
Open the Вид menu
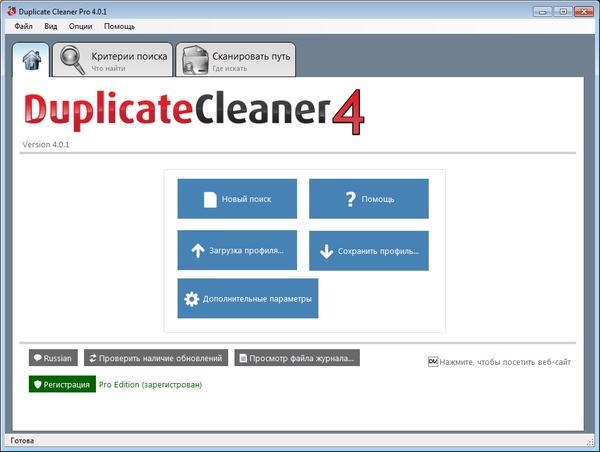pyautogui.click(x=50, y=26)
